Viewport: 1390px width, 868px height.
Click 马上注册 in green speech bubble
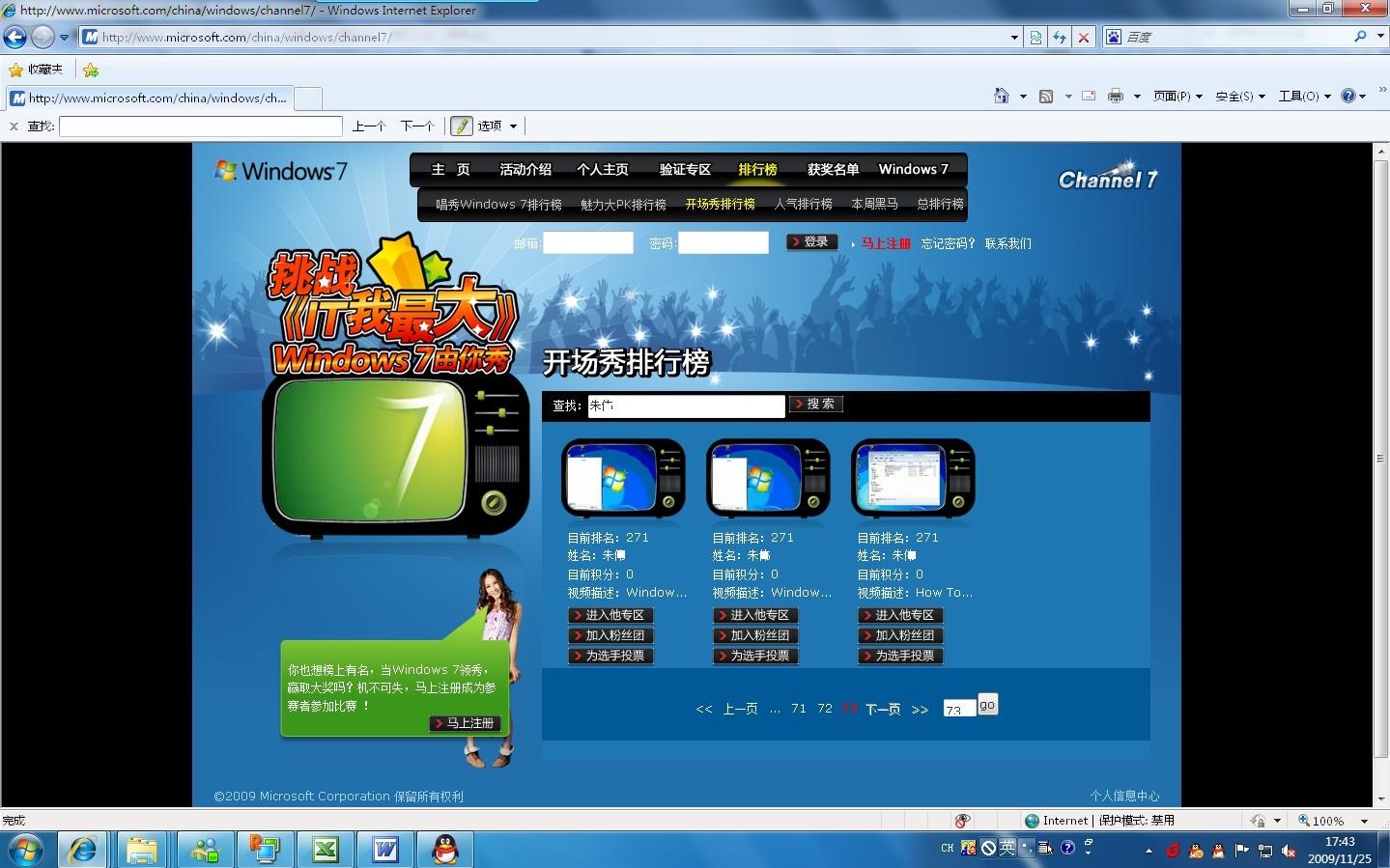(466, 723)
